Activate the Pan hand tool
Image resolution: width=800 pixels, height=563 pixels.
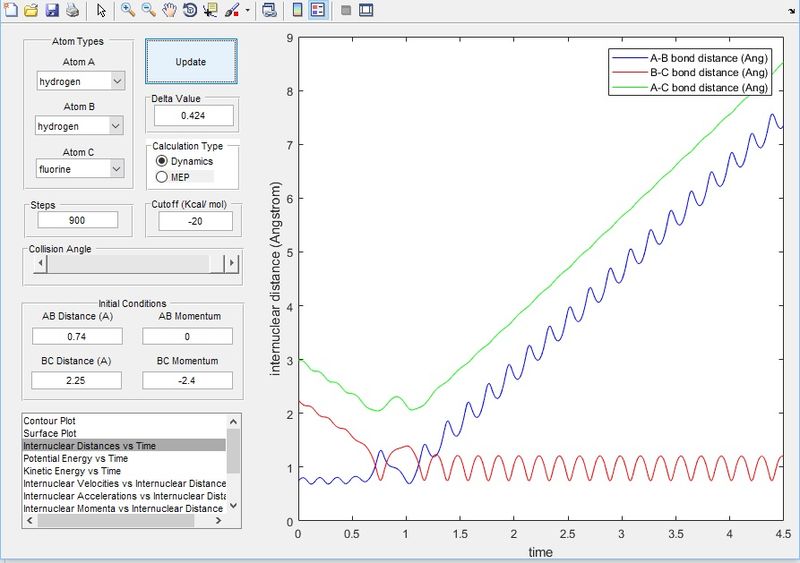click(x=169, y=11)
